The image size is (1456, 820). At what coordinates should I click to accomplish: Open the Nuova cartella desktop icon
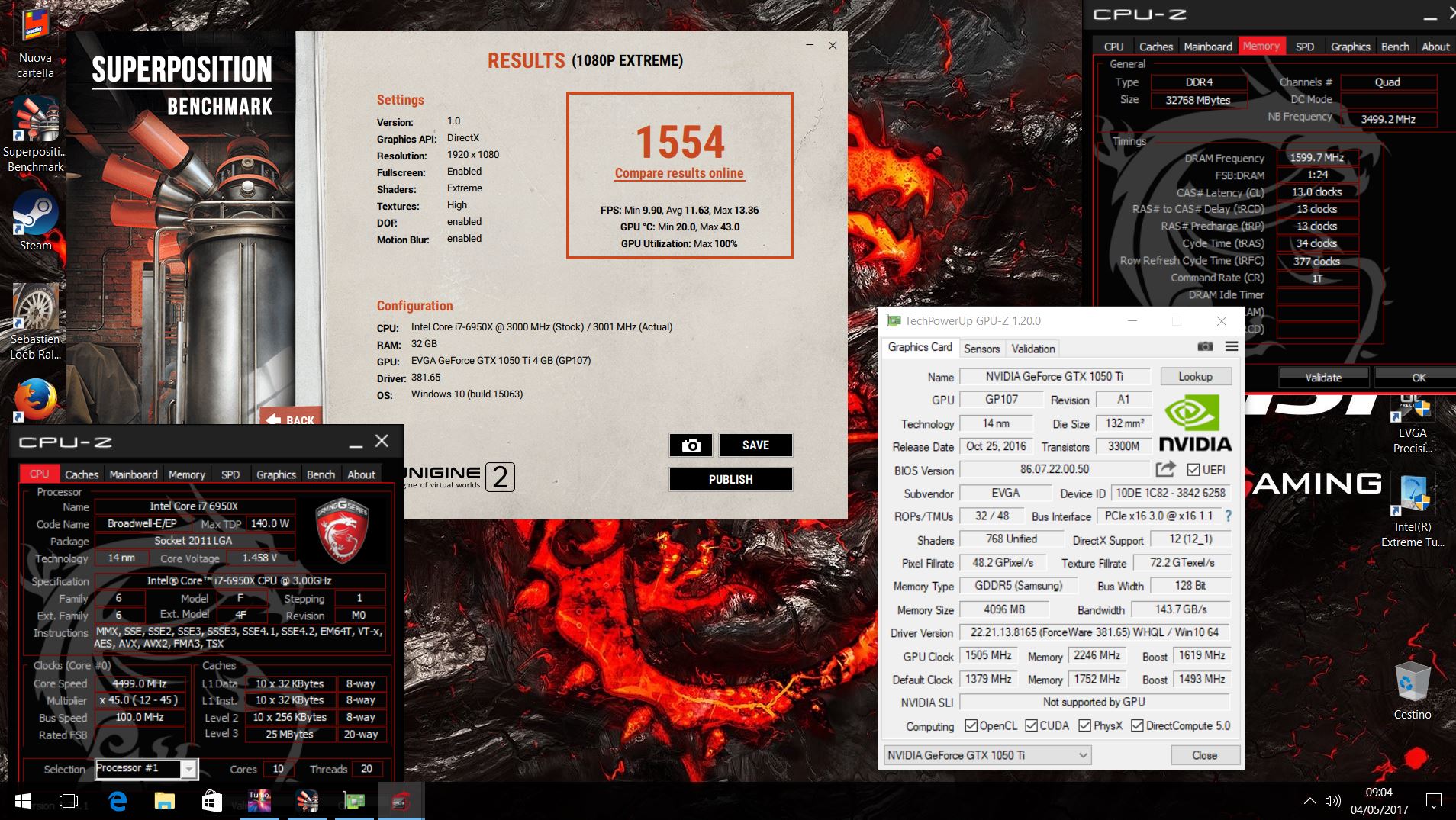[x=35, y=42]
